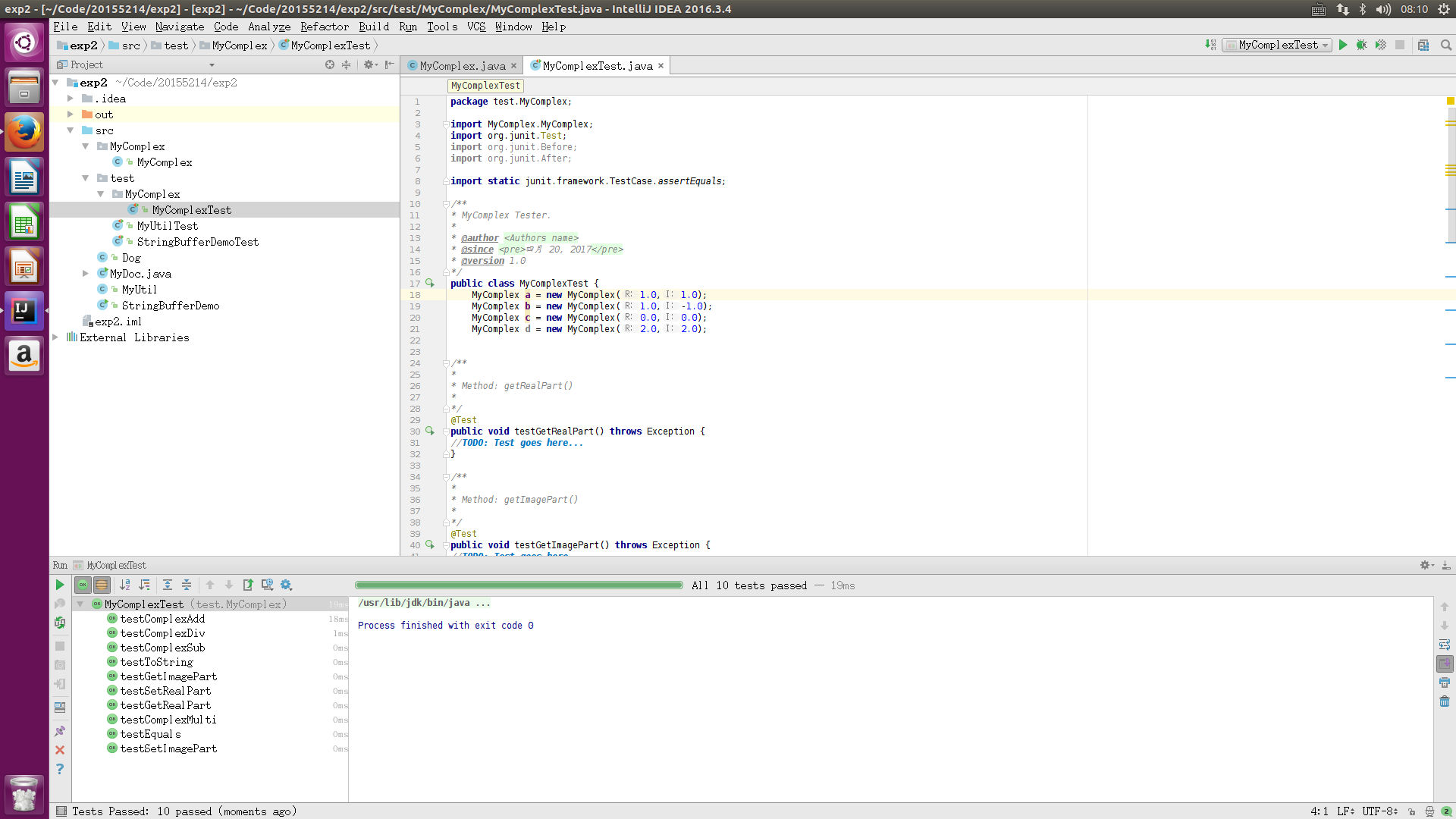Screen dimensions: 1456x819
Task: Toggle showing ignored tests
Action: [x=102, y=585]
